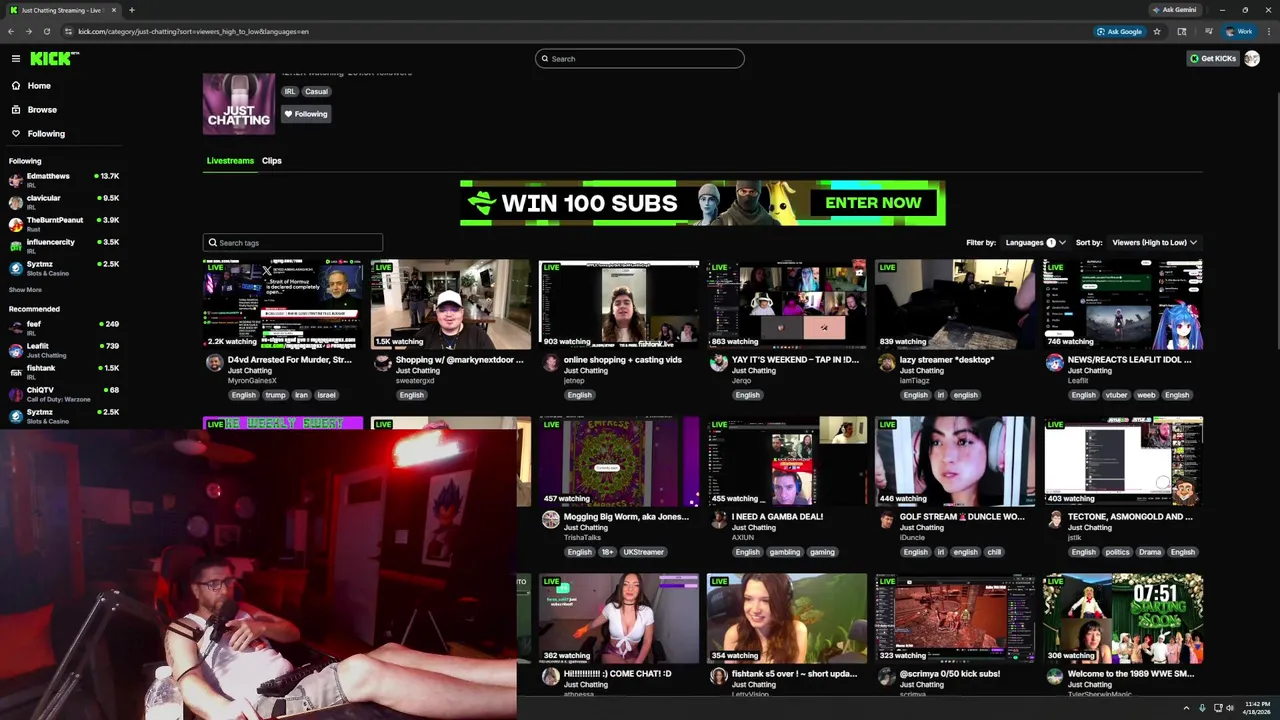The width and height of the screenshot is (1280, 720).
Task: Click the YAY IT'S WEEKEND stream title
Action: tap(795, 360)
